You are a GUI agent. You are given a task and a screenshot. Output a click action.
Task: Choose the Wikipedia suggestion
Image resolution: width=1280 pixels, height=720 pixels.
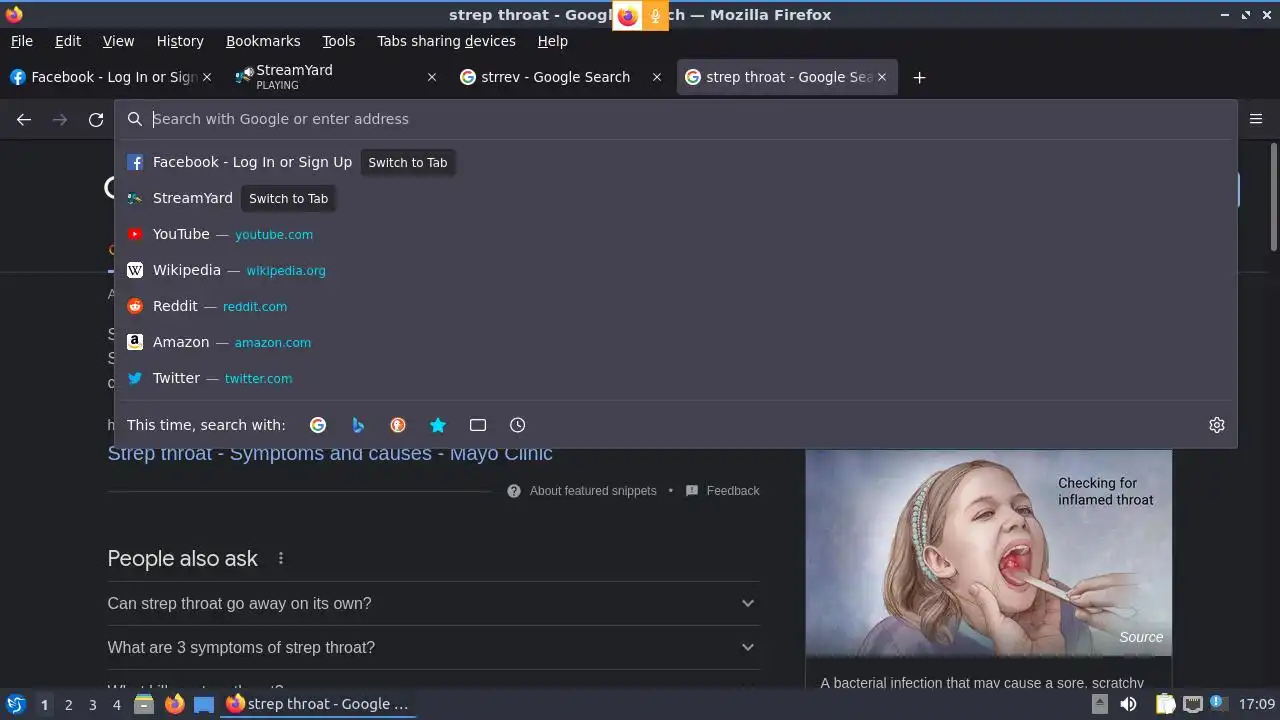[676, 270]
